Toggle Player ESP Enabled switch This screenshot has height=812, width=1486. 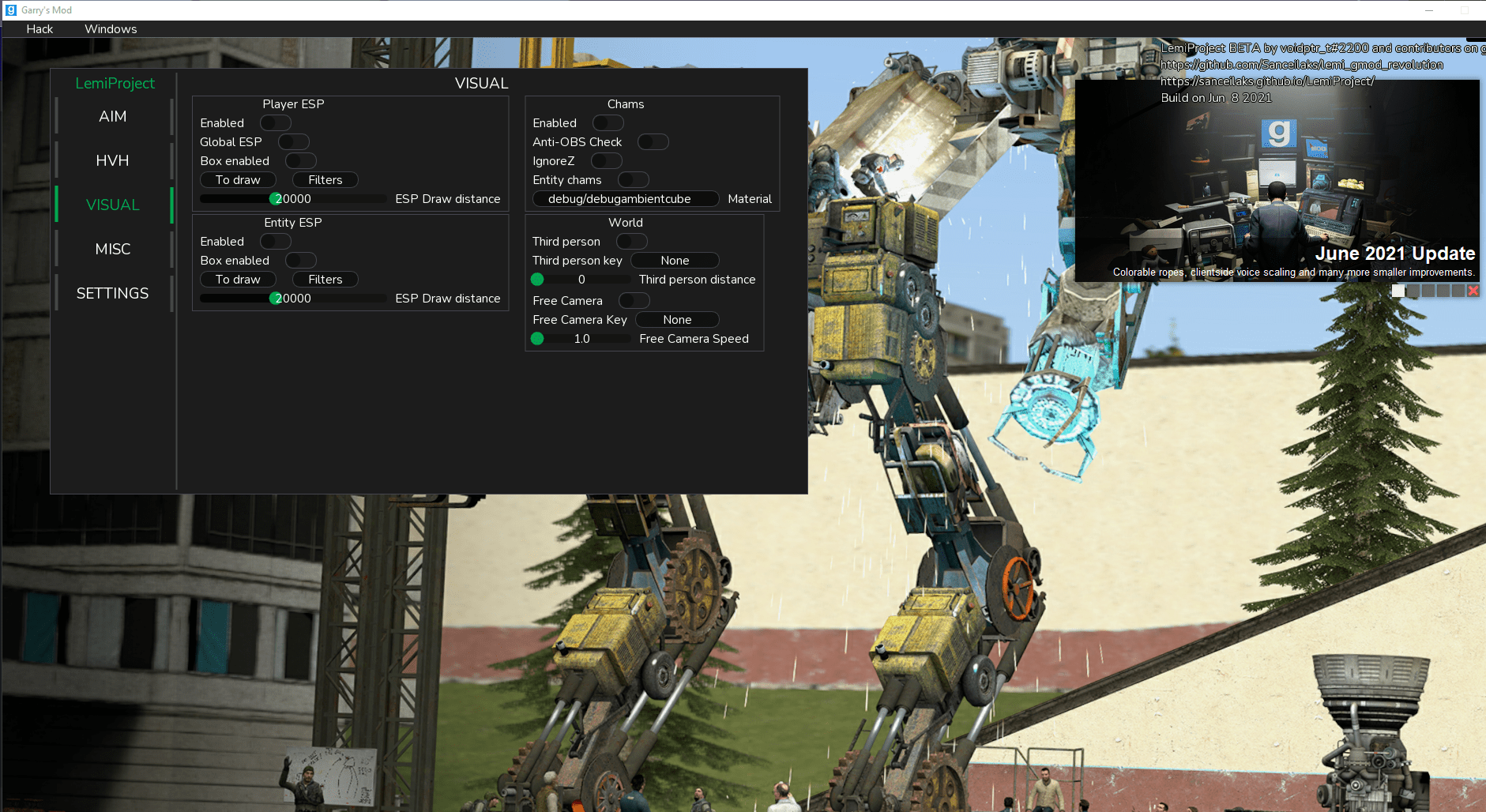[276, 123]
